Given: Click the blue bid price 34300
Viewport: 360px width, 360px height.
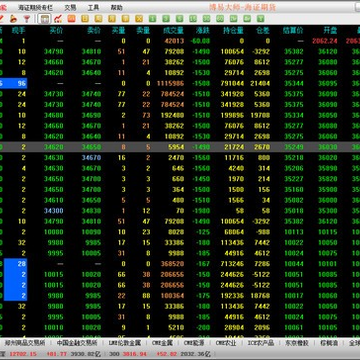Looking at the screenshot, I should coord(53,211).
